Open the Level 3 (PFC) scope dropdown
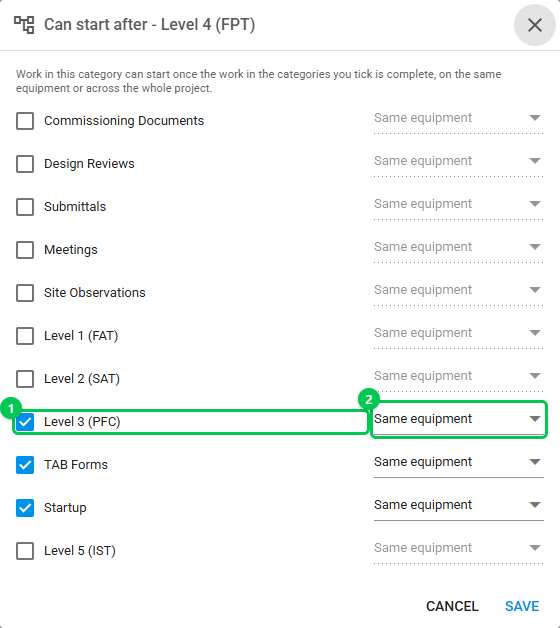 (458, 419)
